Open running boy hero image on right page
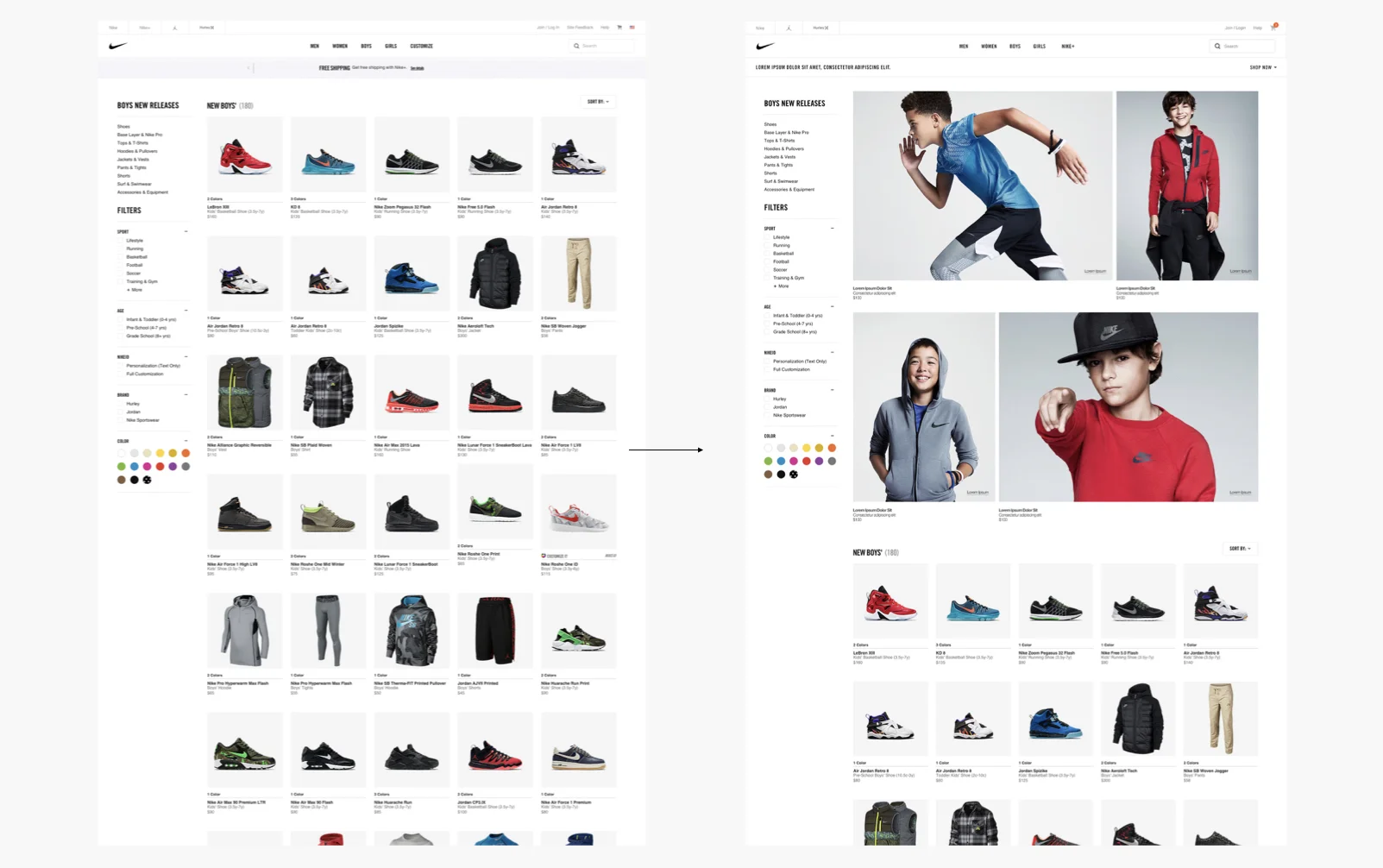This screenshot has width=1383, height=868. pyautogui.click(x=983, y=186)
